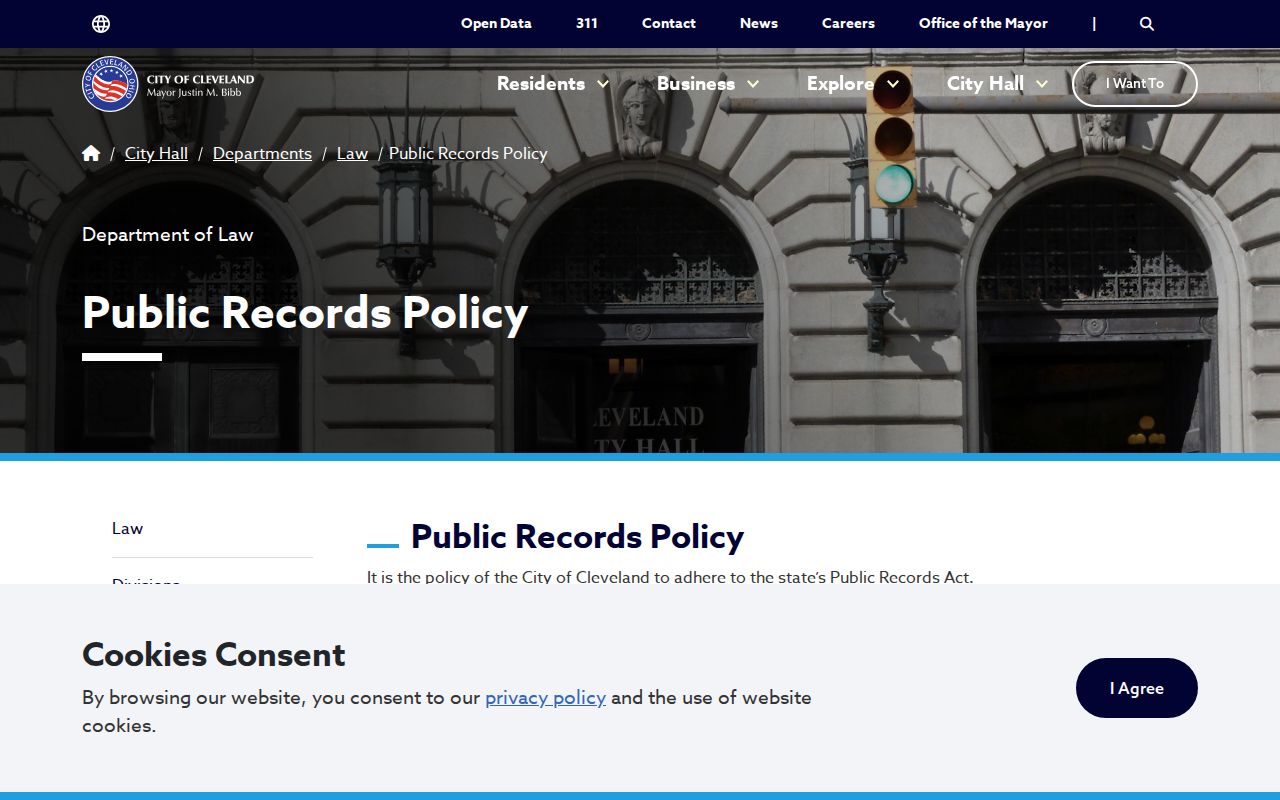This screenshot has height=800, width=1280.
Task: Open the 311 link
Action: coord(587,23)
